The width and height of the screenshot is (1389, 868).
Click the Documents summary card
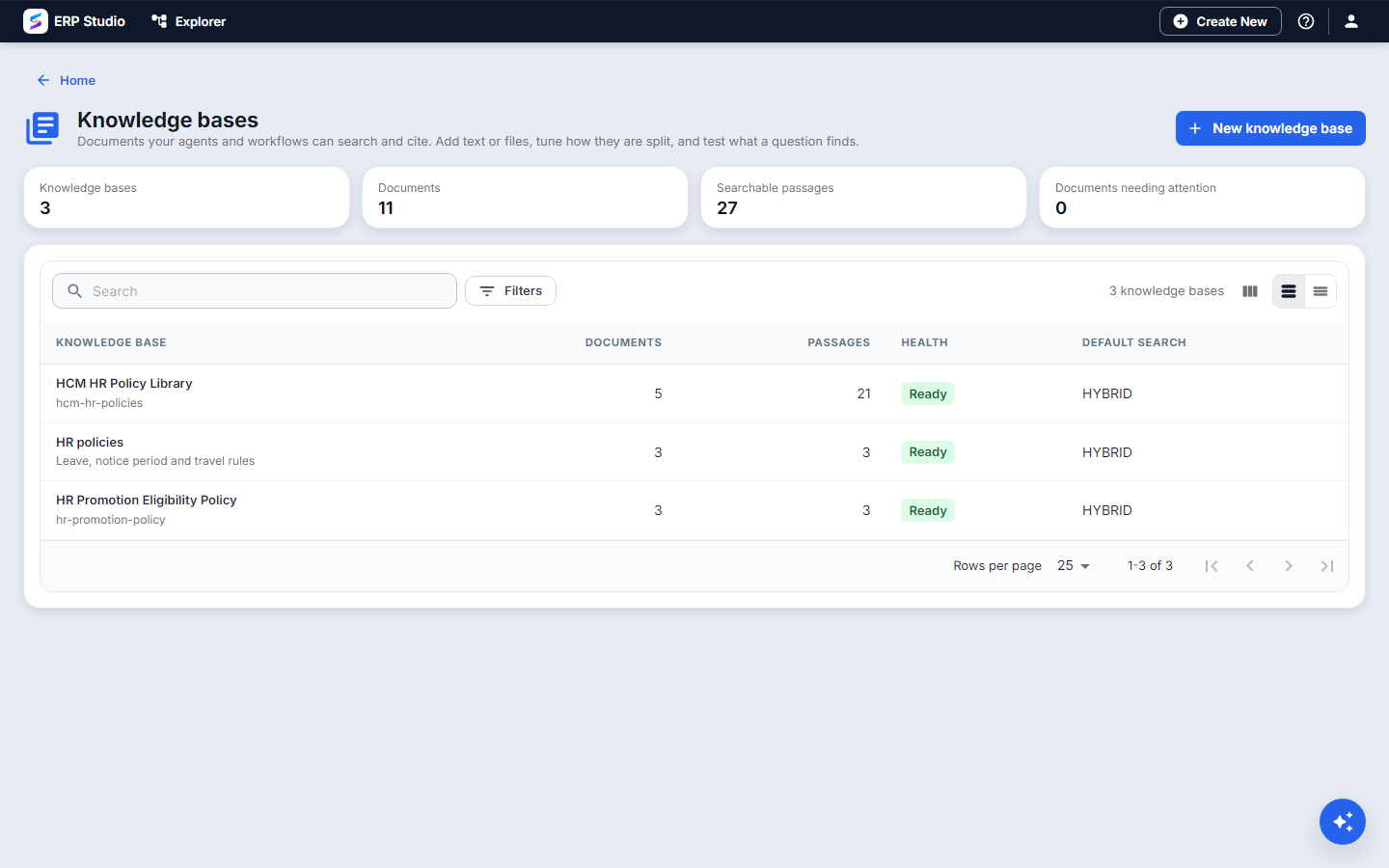click(525, 198)
